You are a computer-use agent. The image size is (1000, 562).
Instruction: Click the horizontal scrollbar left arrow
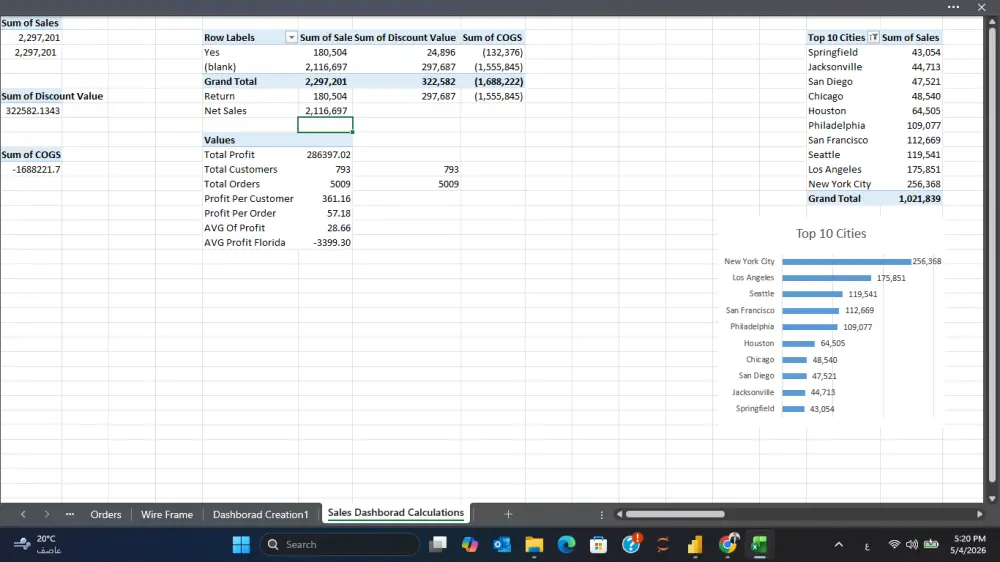pyautogui.click(x=619, y=514)
